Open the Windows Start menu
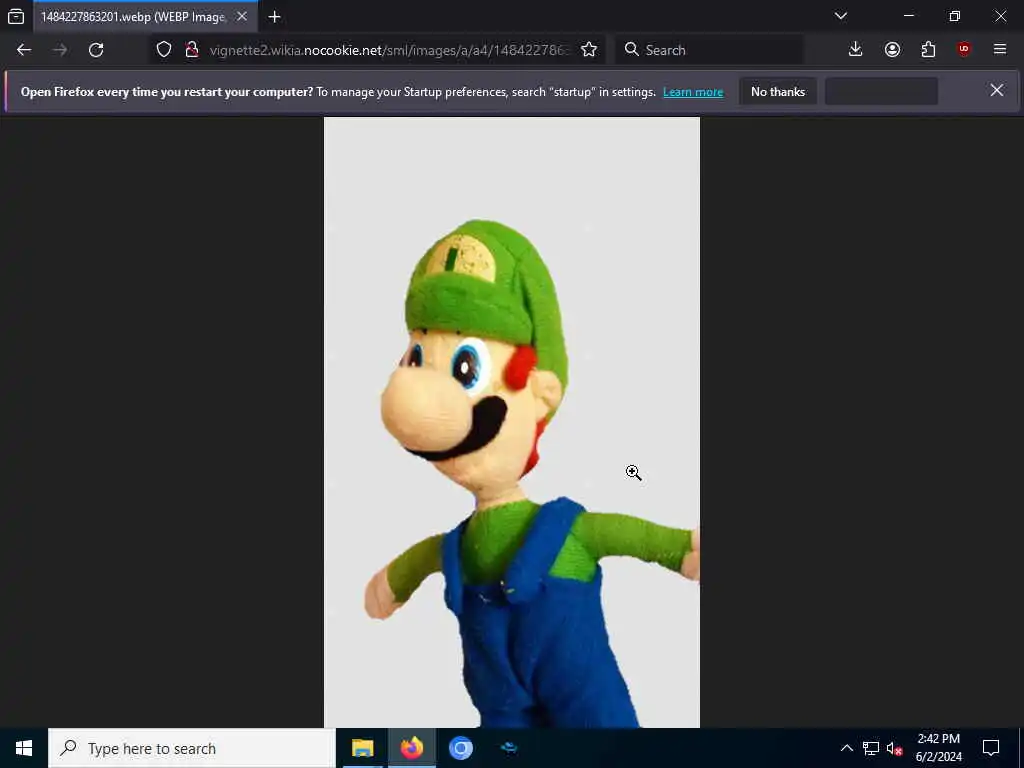 tap(24, 748)
